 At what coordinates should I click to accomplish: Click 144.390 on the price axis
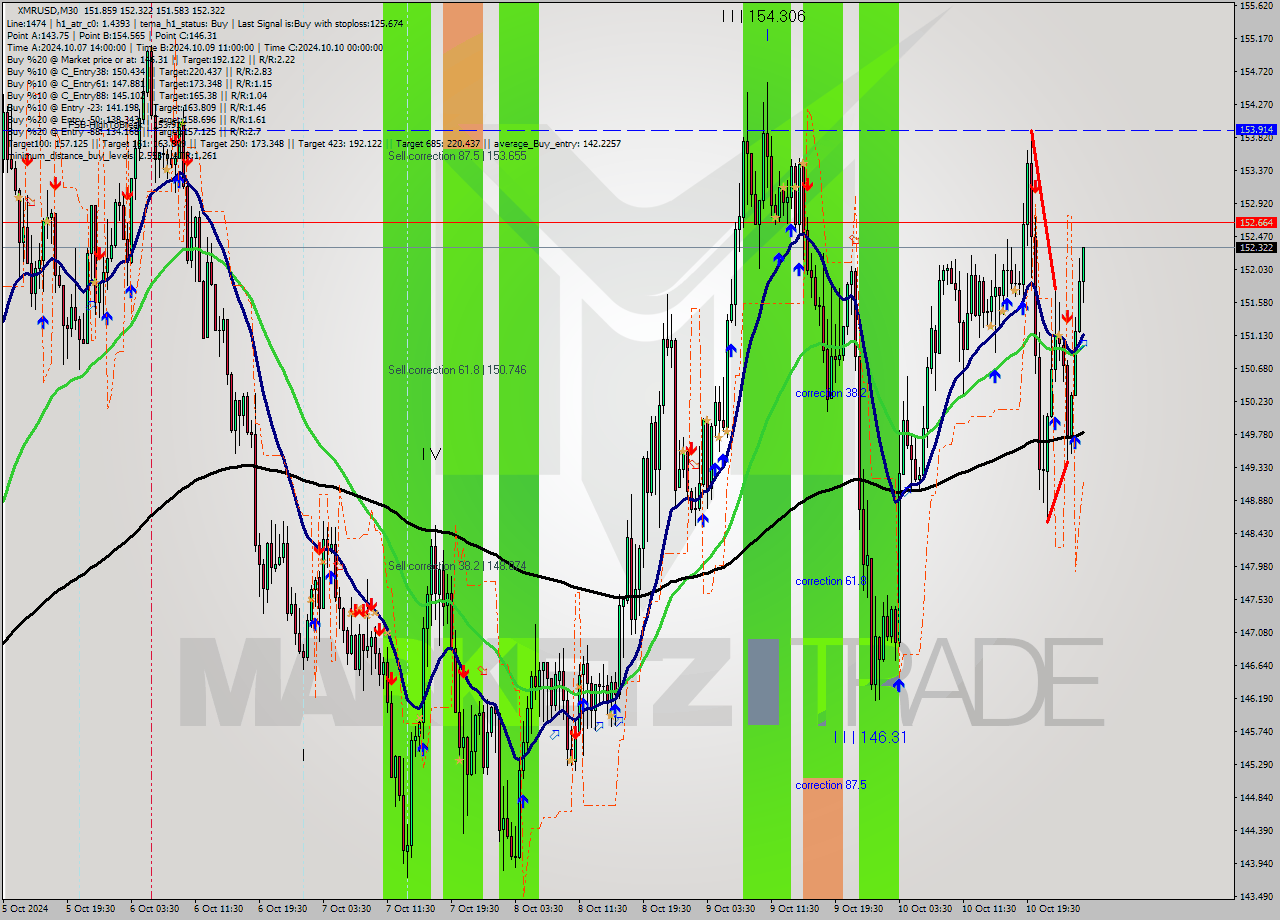pos(1256,831)
